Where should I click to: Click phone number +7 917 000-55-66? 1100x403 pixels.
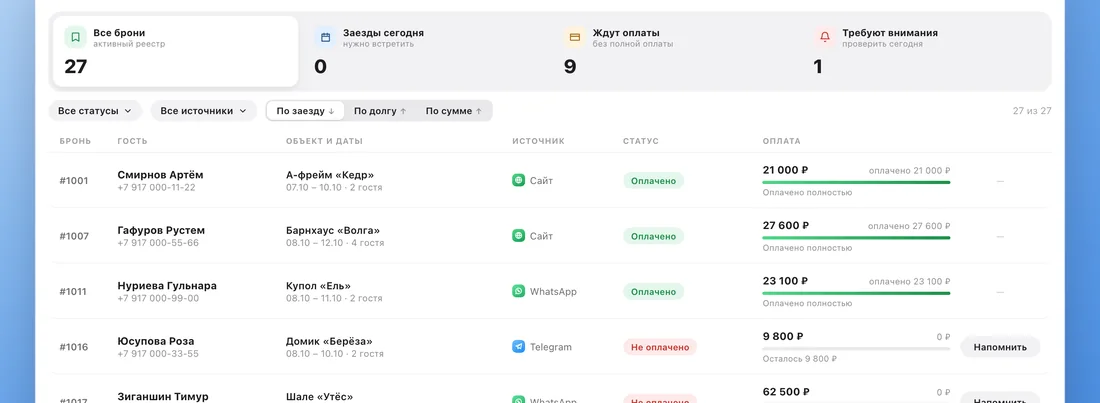pos(158,243)
